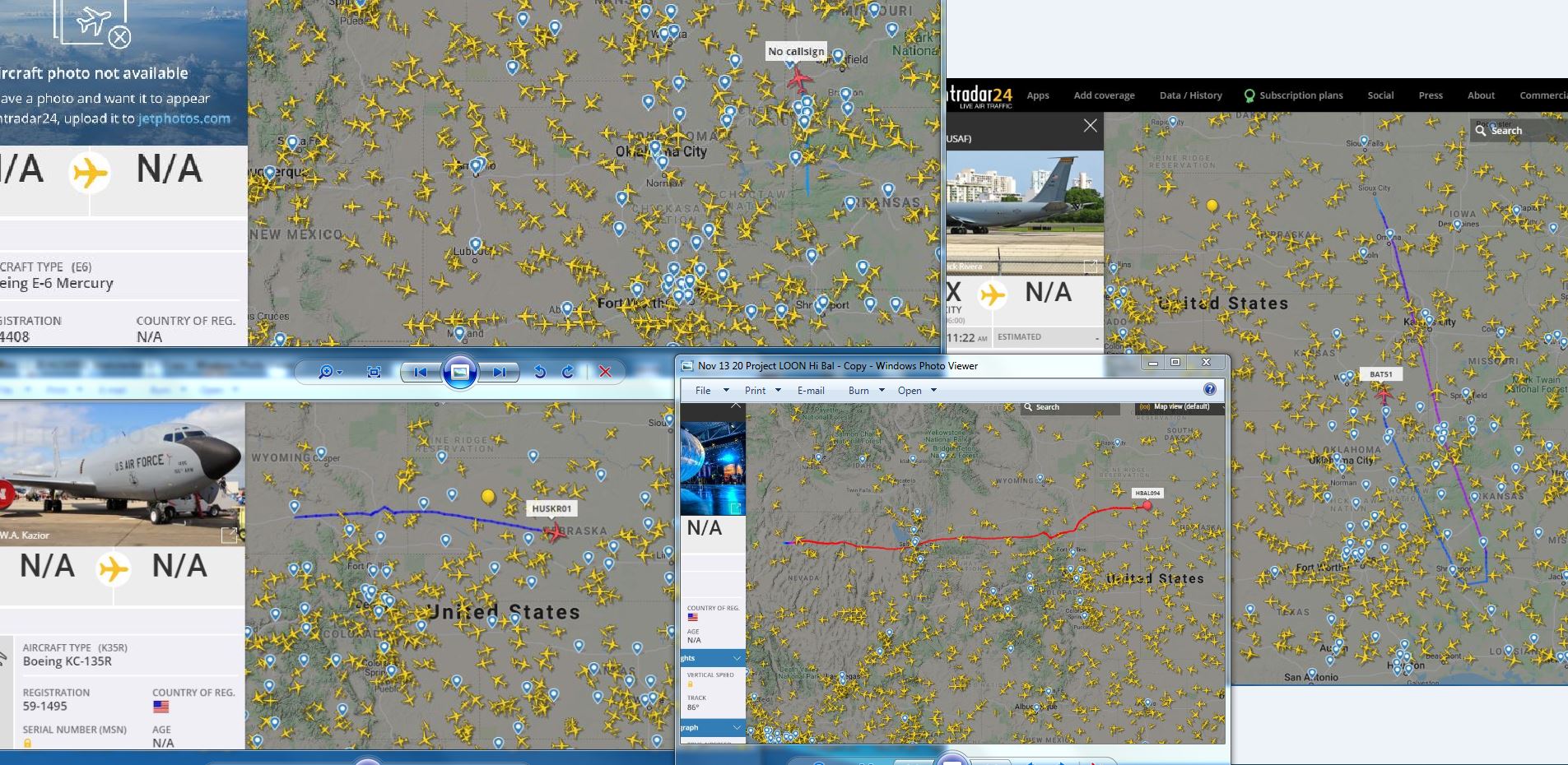Screen dimensions: 1568x765
Task: Click green Subscription plans ribbon icon
Action: [x=1249, y=96]
